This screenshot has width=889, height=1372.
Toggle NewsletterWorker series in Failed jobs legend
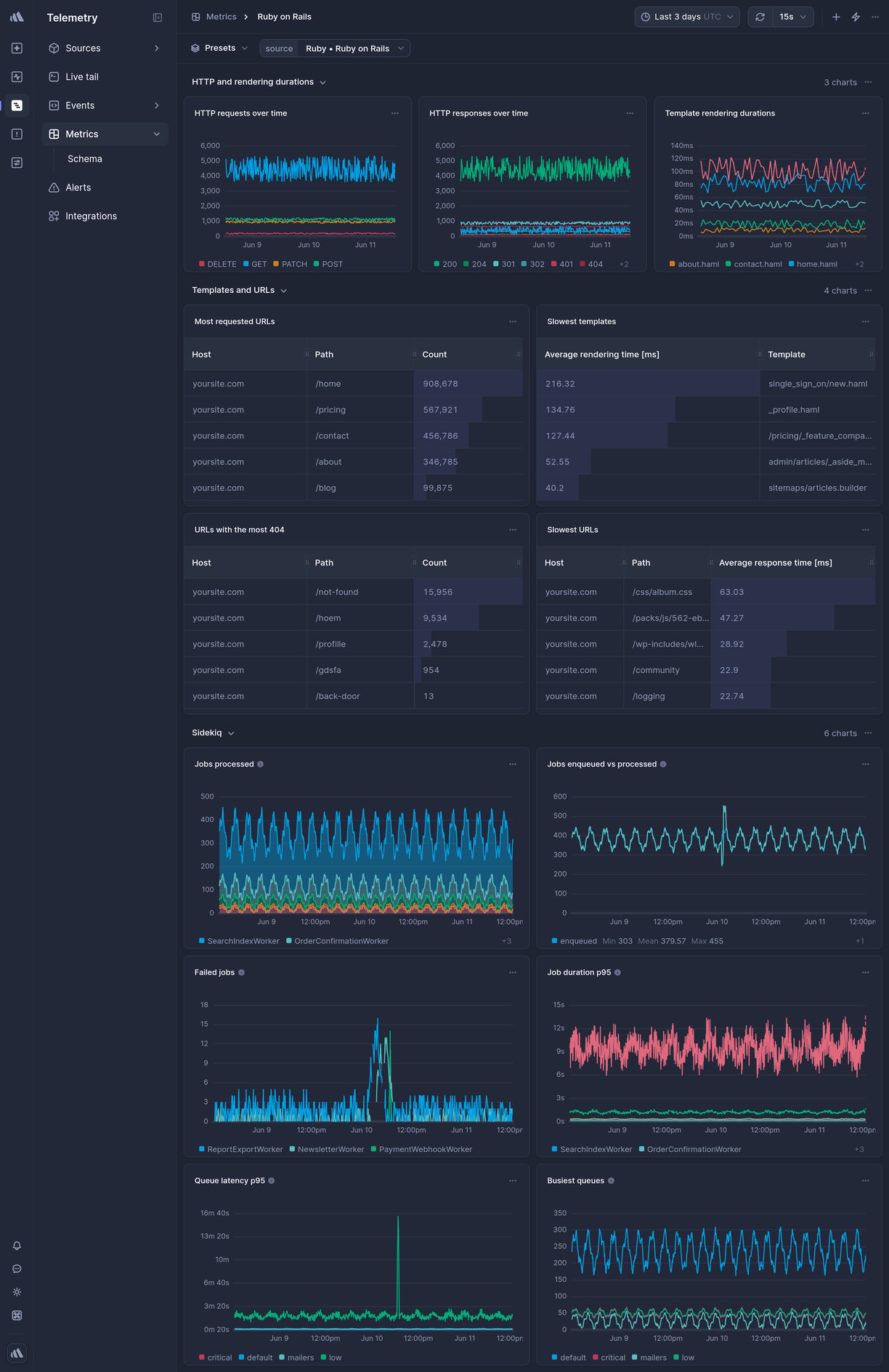tap(326, 1150)
